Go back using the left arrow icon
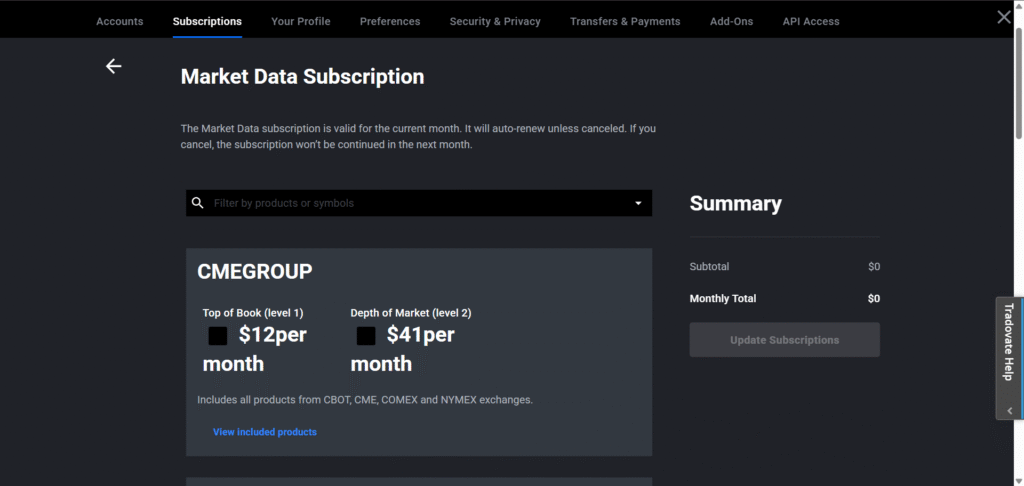Screen dimensions: 1024x486 tap(114, 66)
